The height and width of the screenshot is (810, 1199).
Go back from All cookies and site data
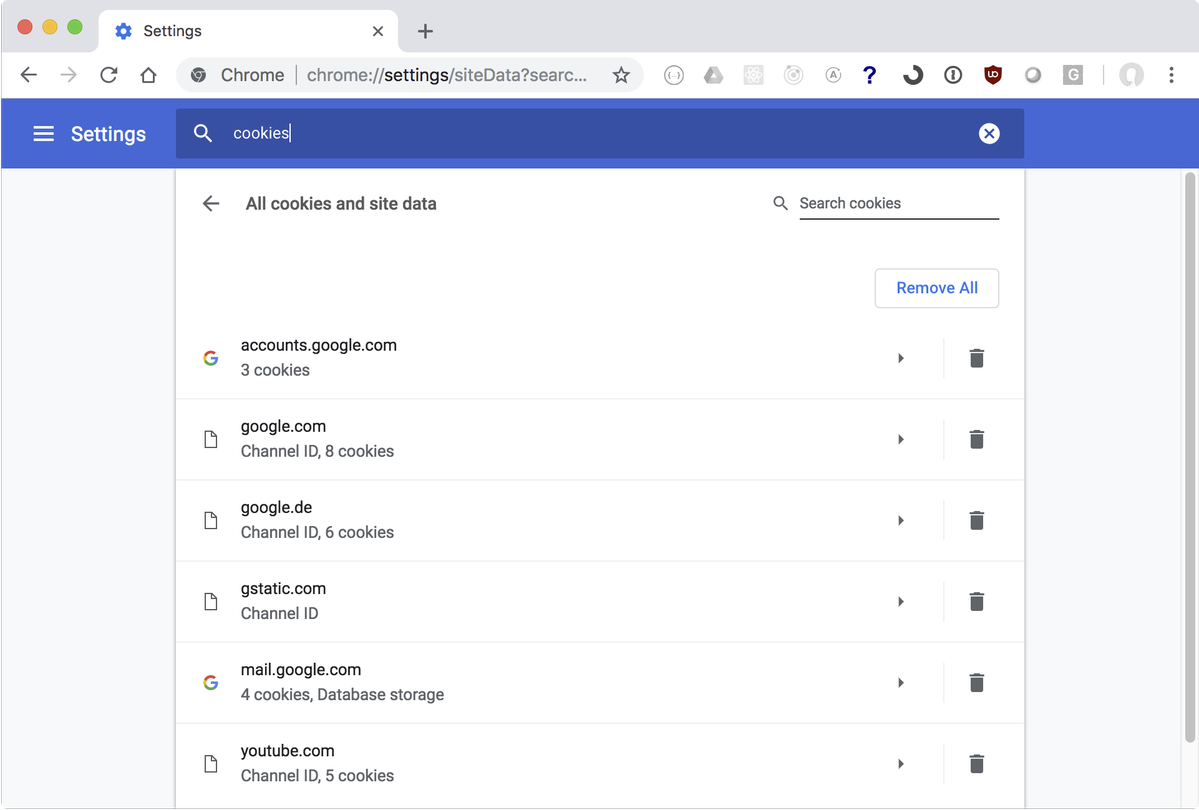pyautogui.click(x=211, y=204)
